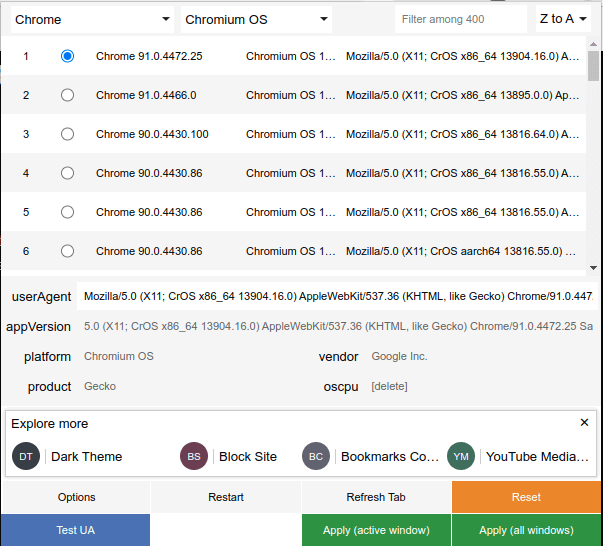
Task: Open the Block Site link
Action: [x=248, y=456]
